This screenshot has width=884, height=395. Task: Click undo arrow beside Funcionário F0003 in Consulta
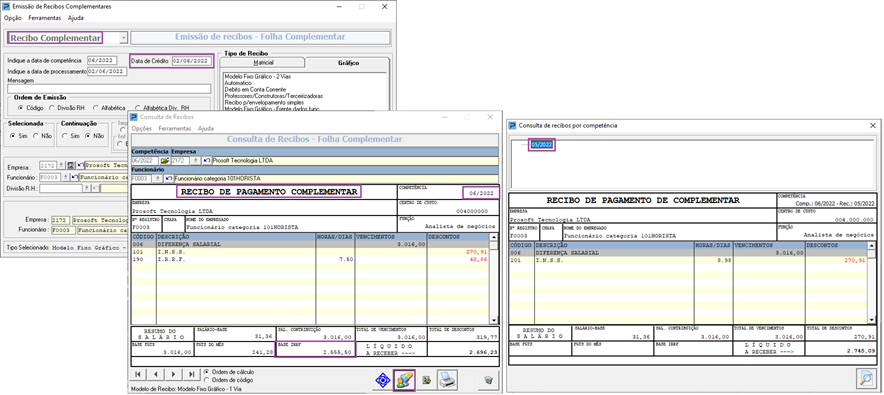tap(169, 178)
